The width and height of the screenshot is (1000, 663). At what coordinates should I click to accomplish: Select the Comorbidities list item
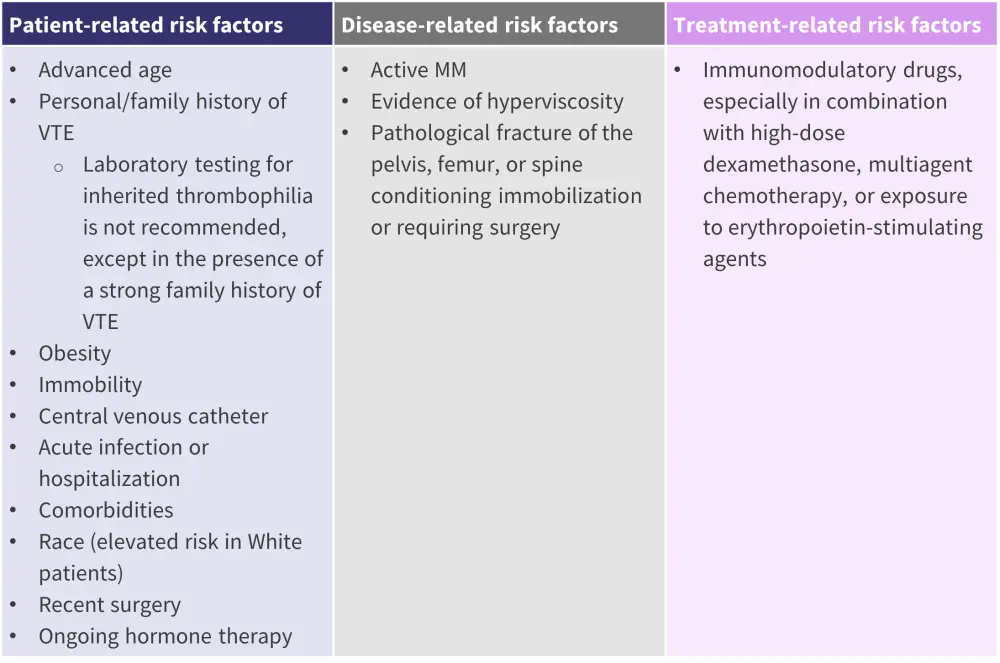tap(106, 511)
